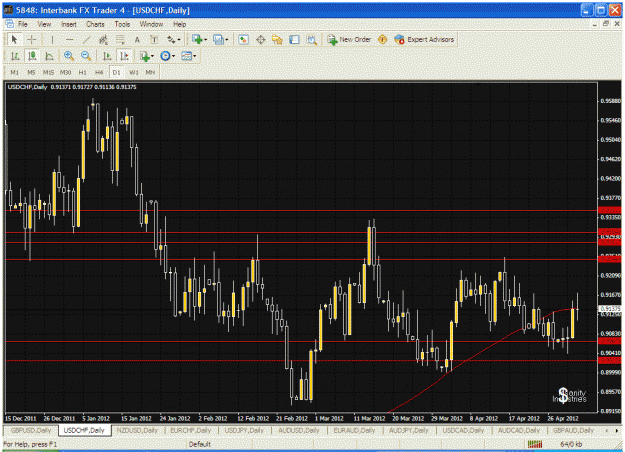Expand the Indicators list dropdown arrow
The image size is (625, 452).
[x=153, y=57]
